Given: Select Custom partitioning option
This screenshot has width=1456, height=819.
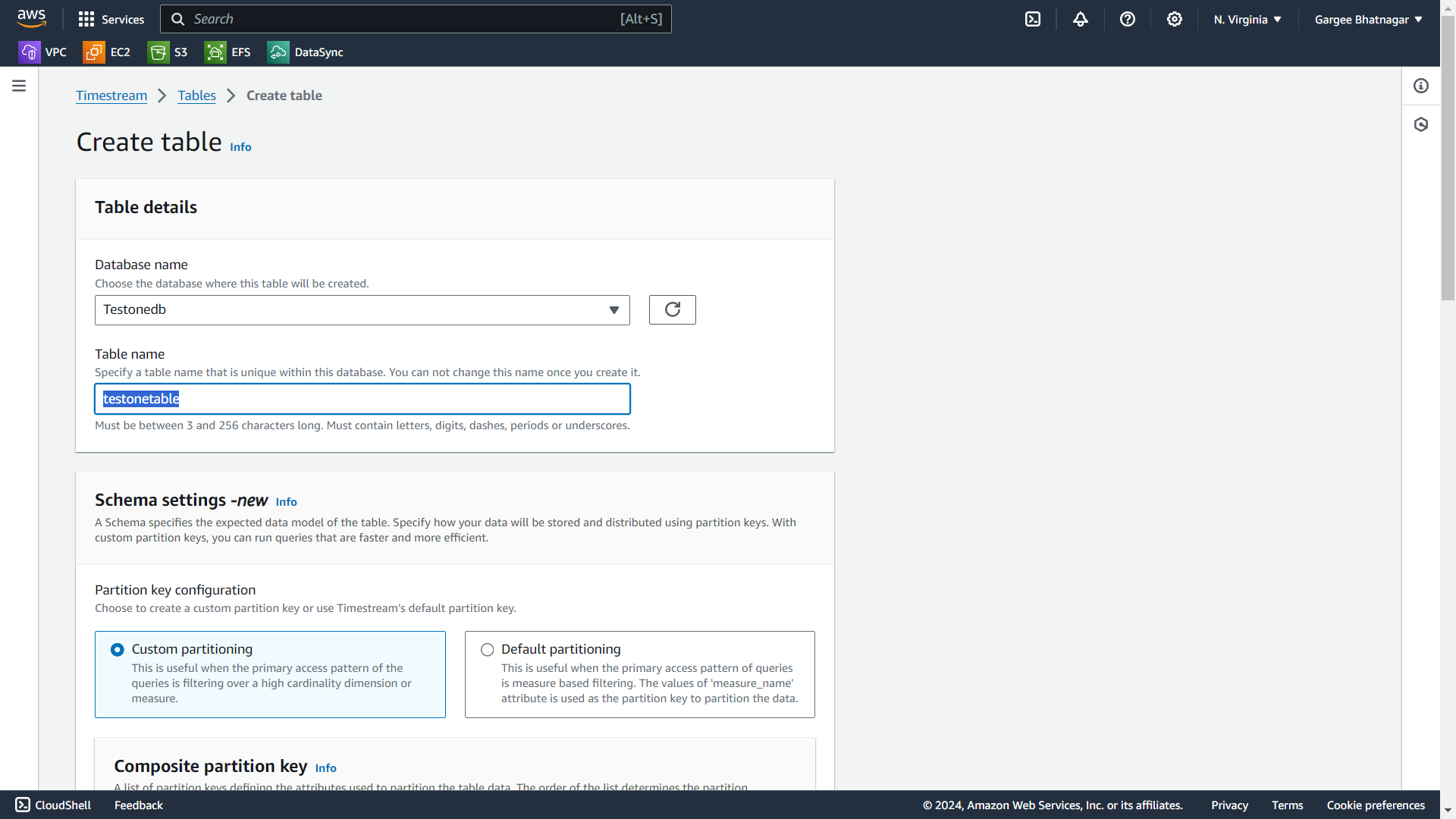Looking at the screenshot, I should click(x=118, y=650).
